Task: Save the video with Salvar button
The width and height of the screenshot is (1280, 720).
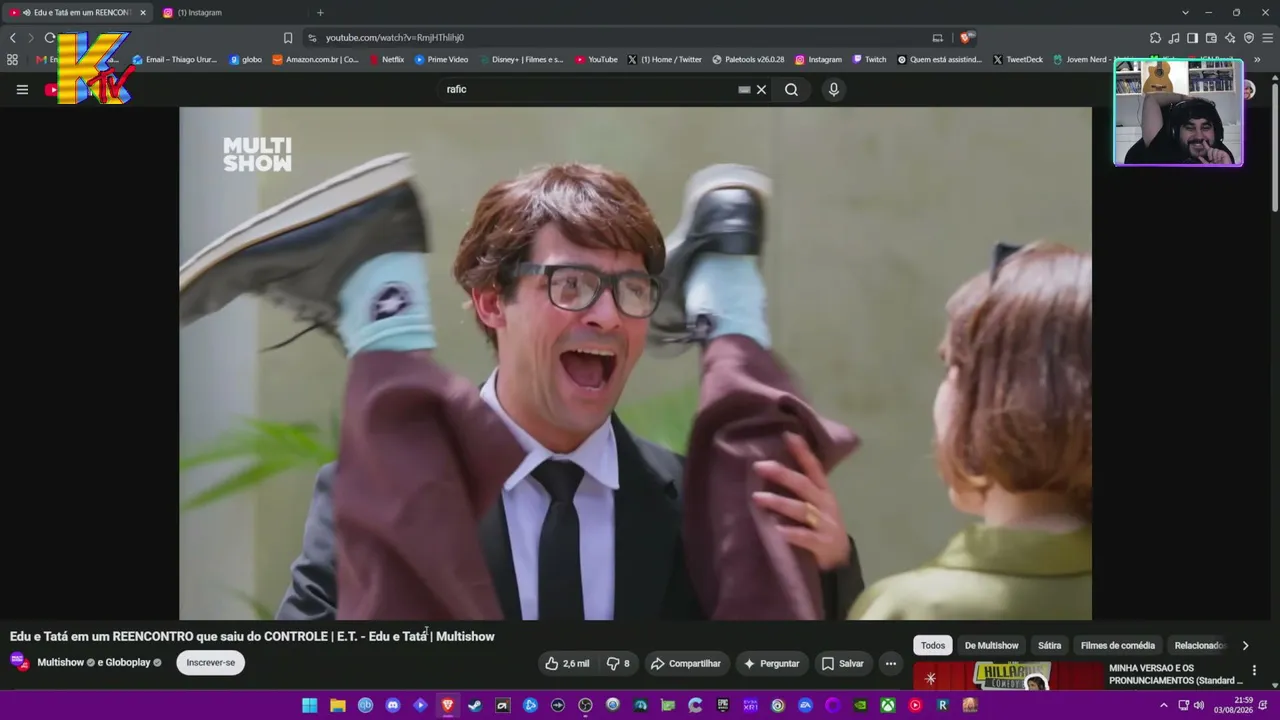Action: pos(842,663)
